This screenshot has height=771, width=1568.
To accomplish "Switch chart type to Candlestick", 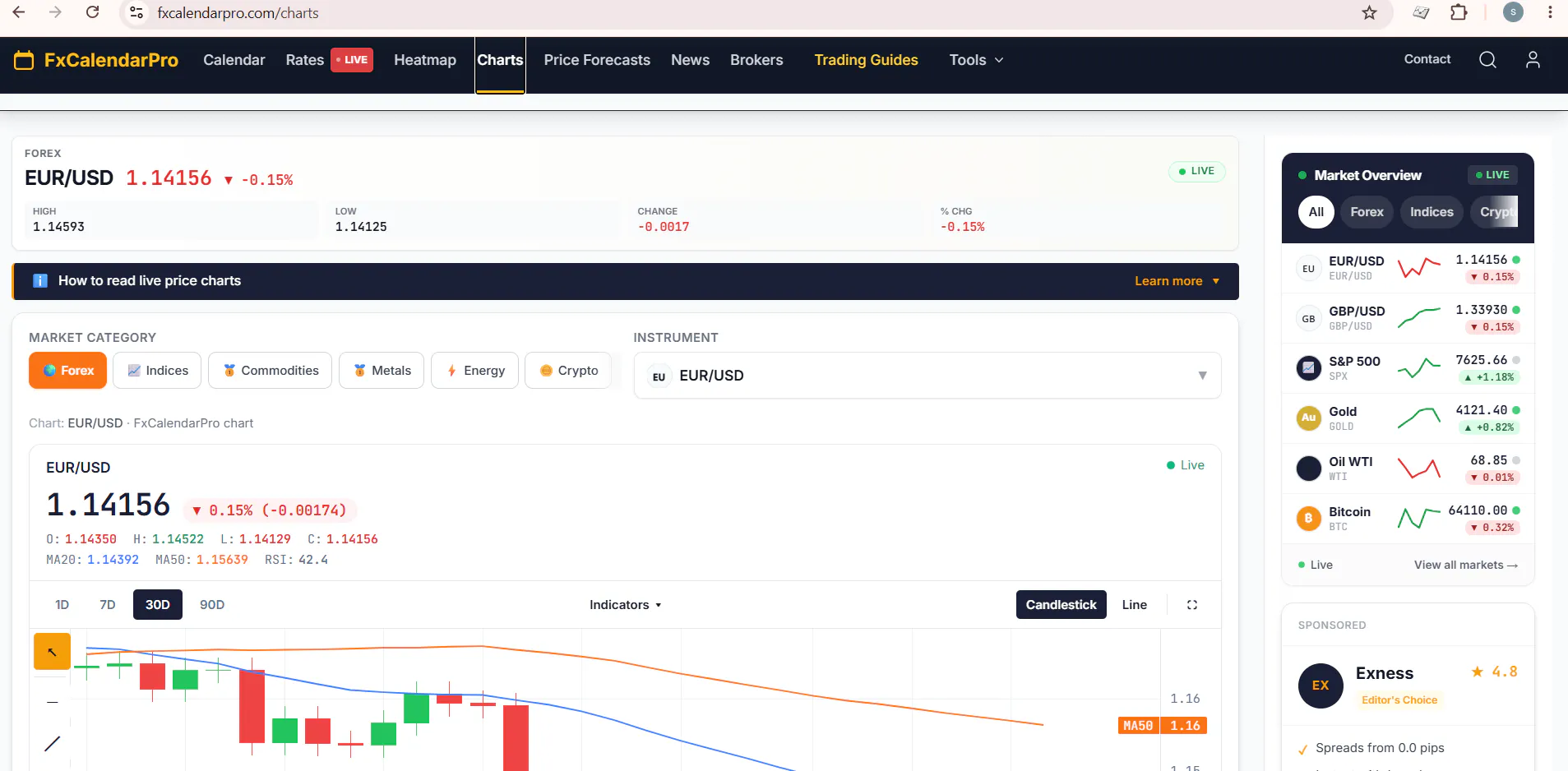I will coord(1061,605).
